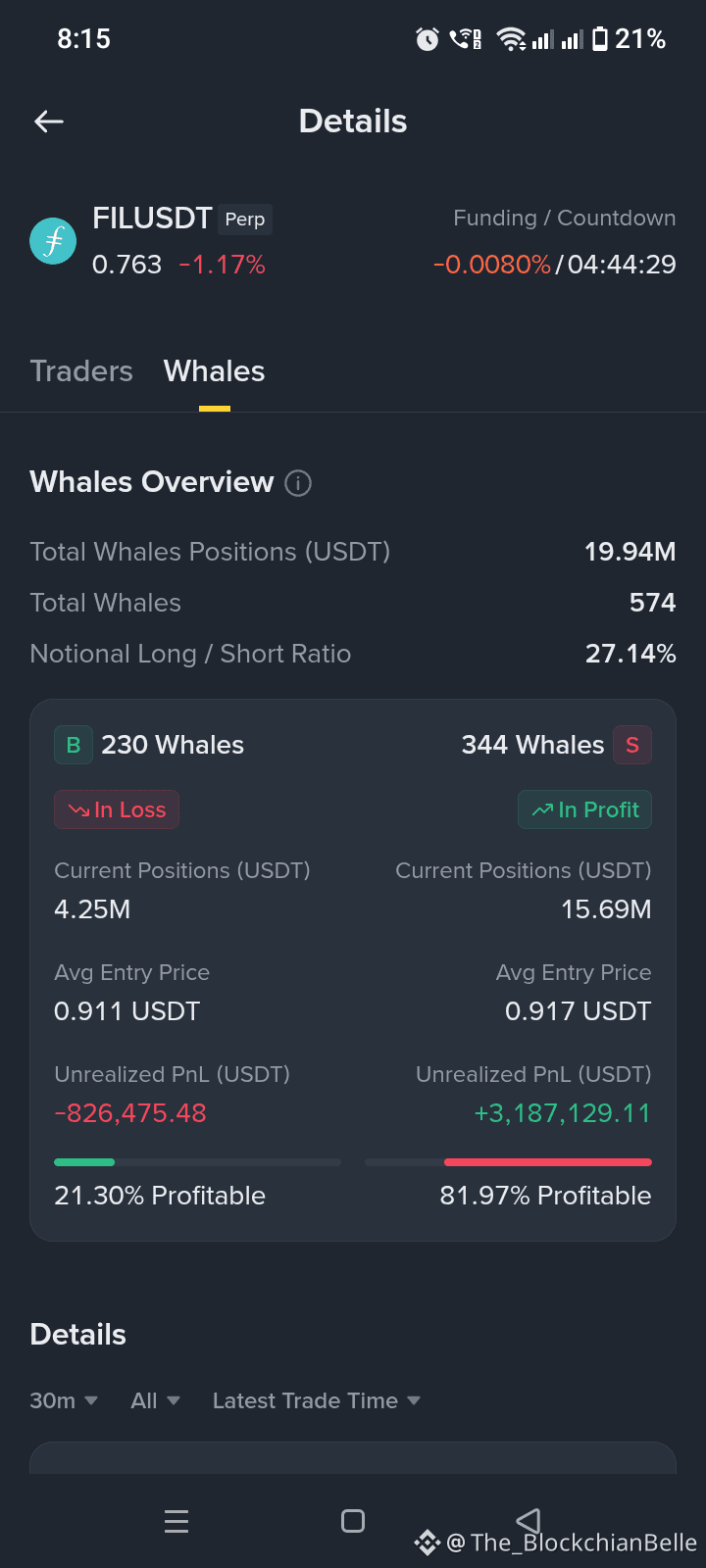The image size is (706, 1568).
Task: Tap the funding rate -0.0080% value
Action: click(492, 265)
